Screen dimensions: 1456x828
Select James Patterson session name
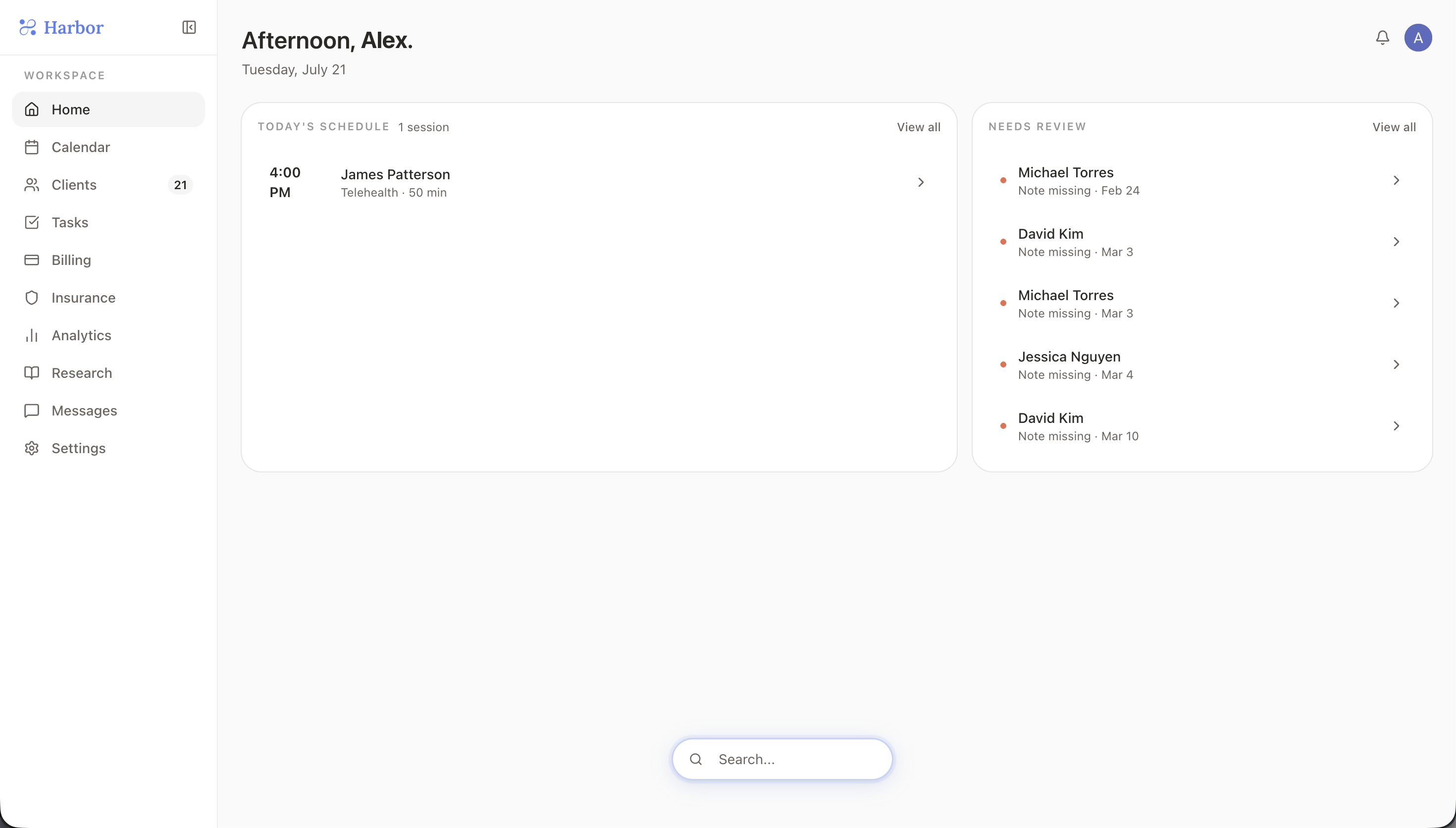(395, 174)
